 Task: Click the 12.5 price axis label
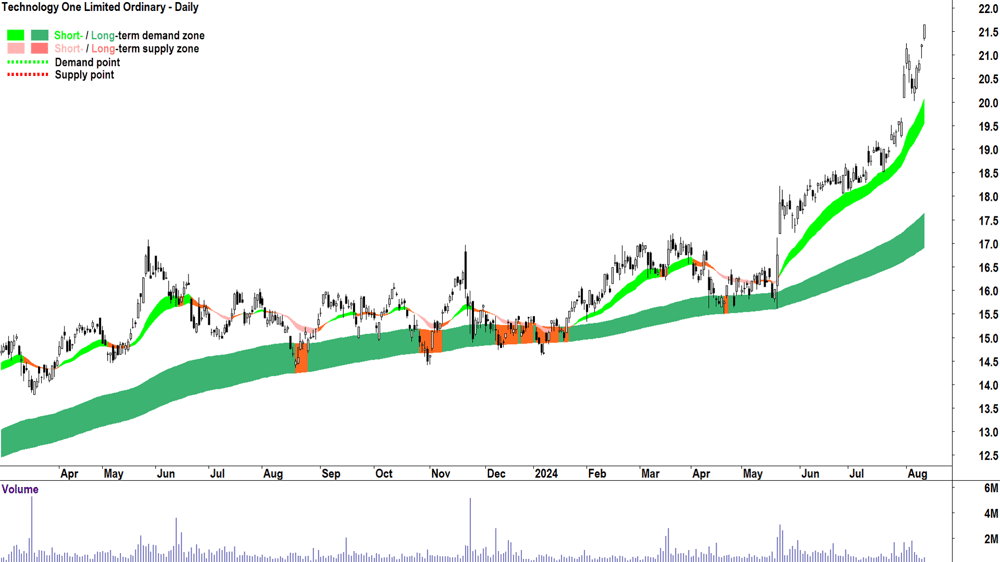pyautogui.click(x=988, y=456)
